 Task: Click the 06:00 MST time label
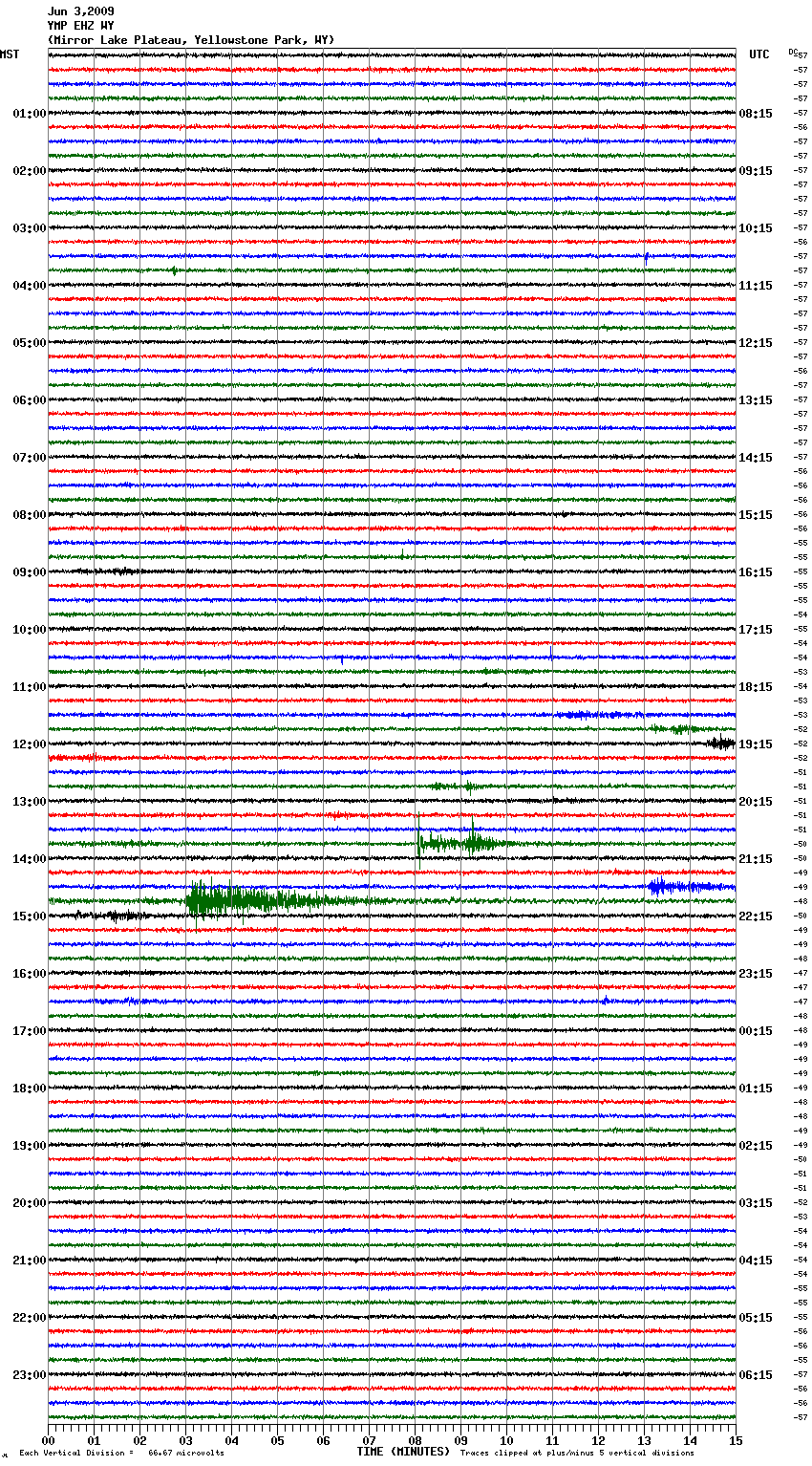[x=30, y=400]
